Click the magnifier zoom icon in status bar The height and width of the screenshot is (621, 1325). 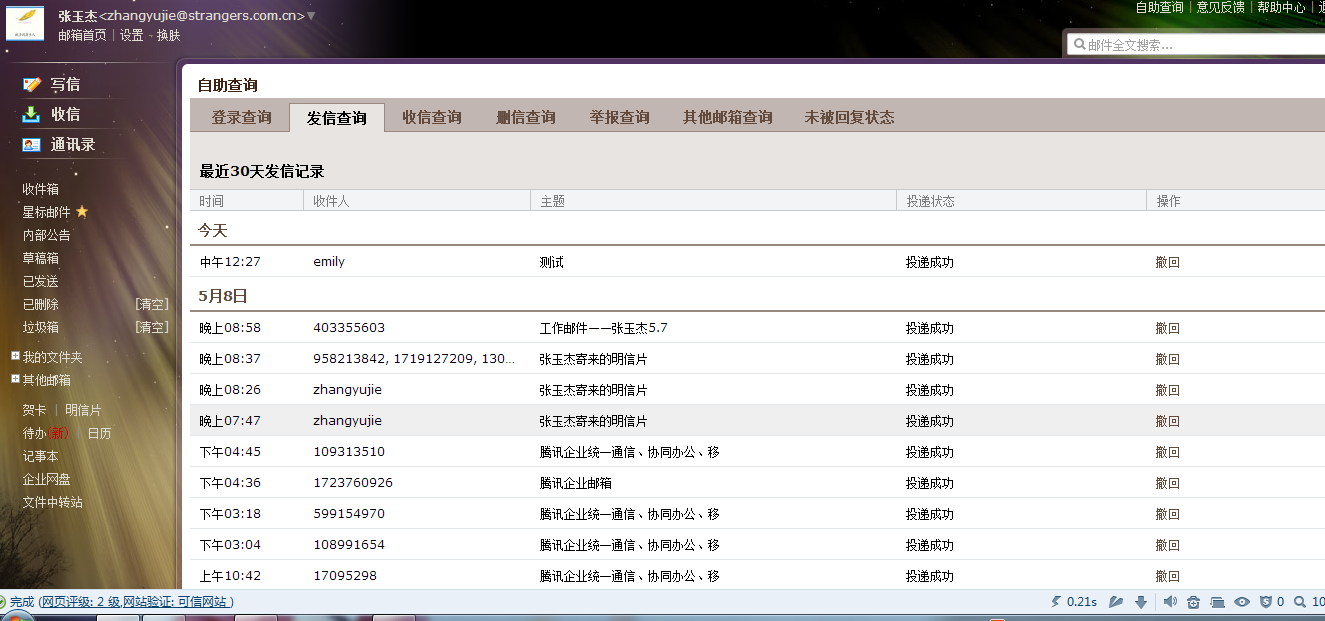click(x=1299, y=602)
